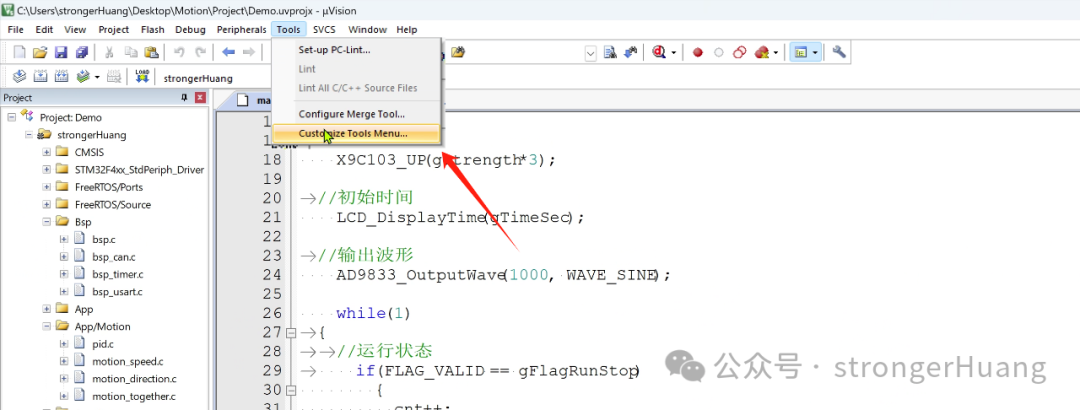The image size is (1080, 410).
Task: Choose Configure Merge Tool... menu entry
Action: pos(356,114)
